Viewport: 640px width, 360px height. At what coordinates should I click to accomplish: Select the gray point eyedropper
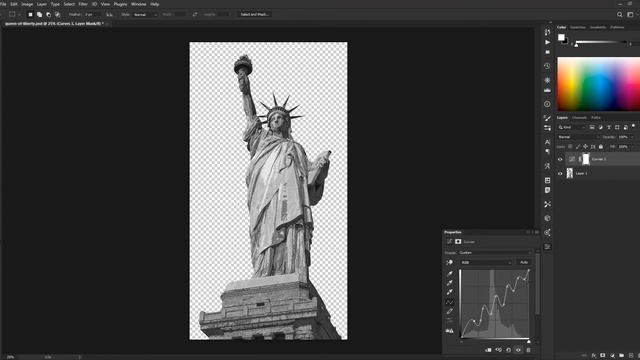tap(450, 283)
